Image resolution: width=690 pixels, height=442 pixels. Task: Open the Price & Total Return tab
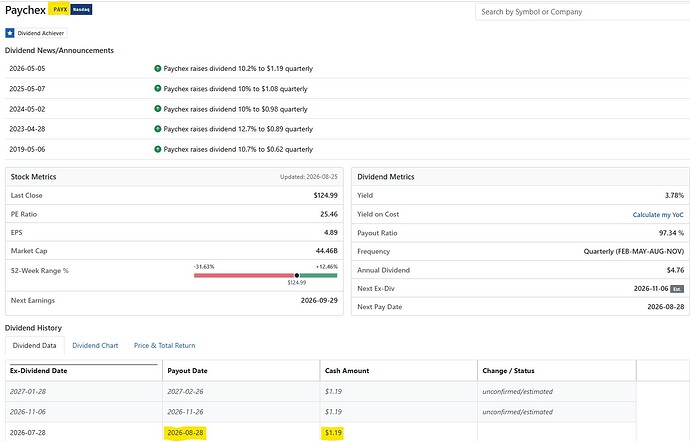click(165, 346)
